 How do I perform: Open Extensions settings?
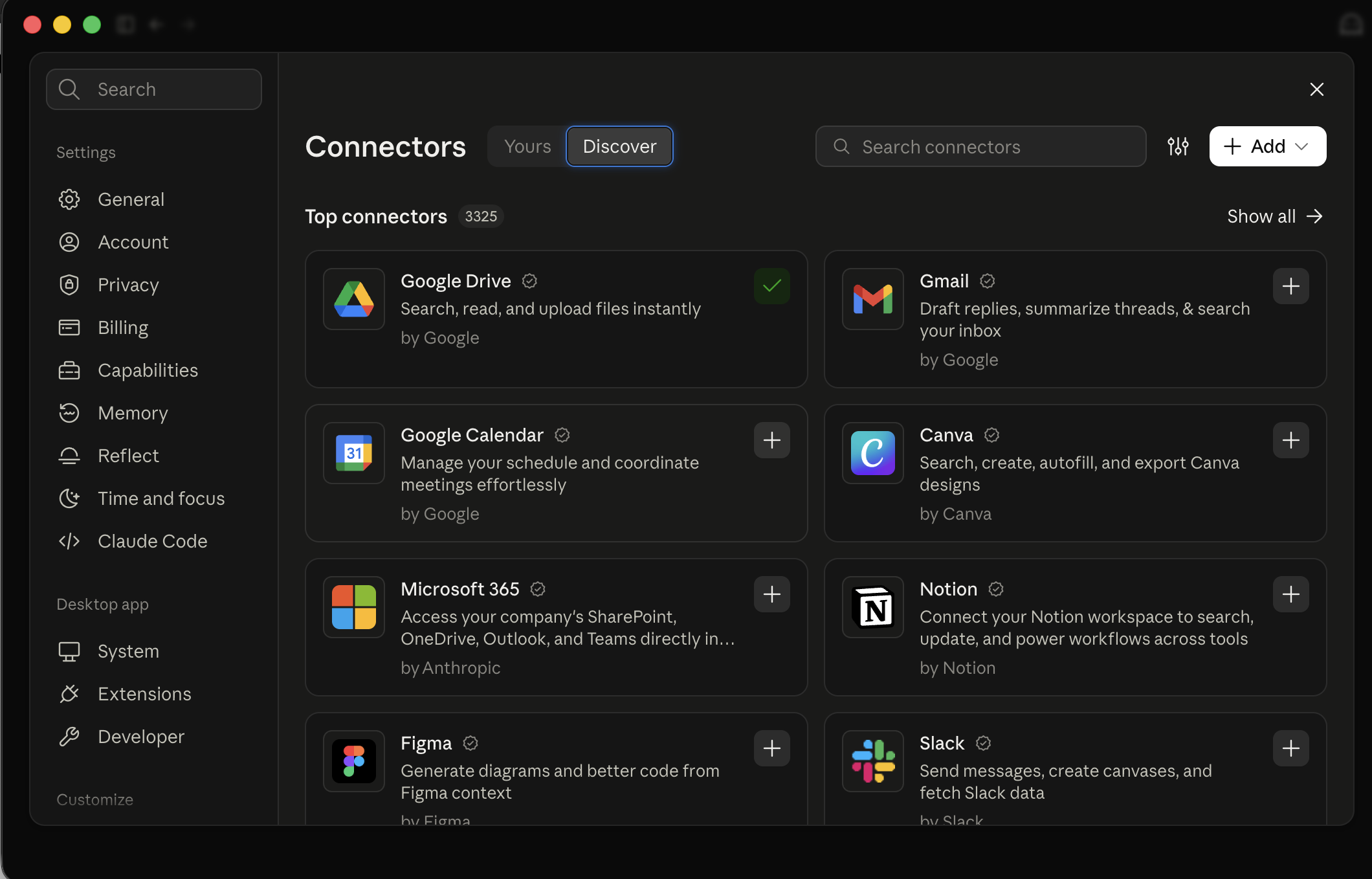[154, 694]
